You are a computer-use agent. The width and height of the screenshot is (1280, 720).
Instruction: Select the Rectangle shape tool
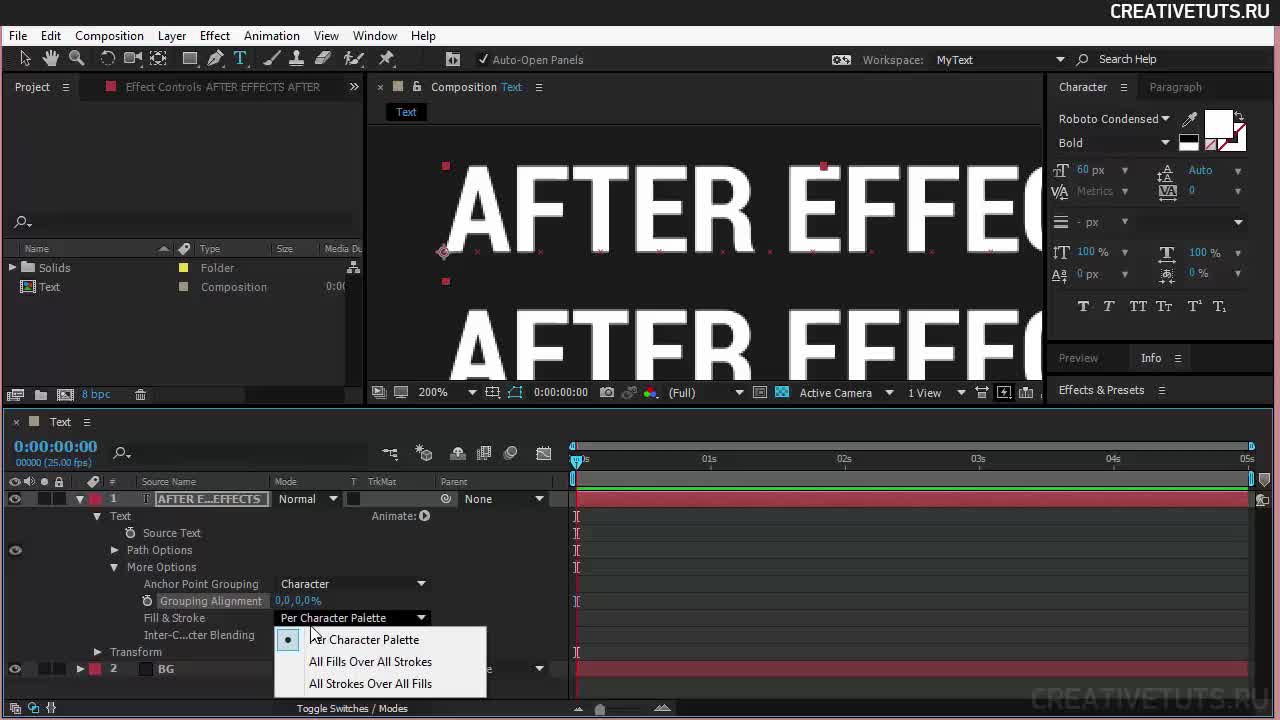(190, 59)
